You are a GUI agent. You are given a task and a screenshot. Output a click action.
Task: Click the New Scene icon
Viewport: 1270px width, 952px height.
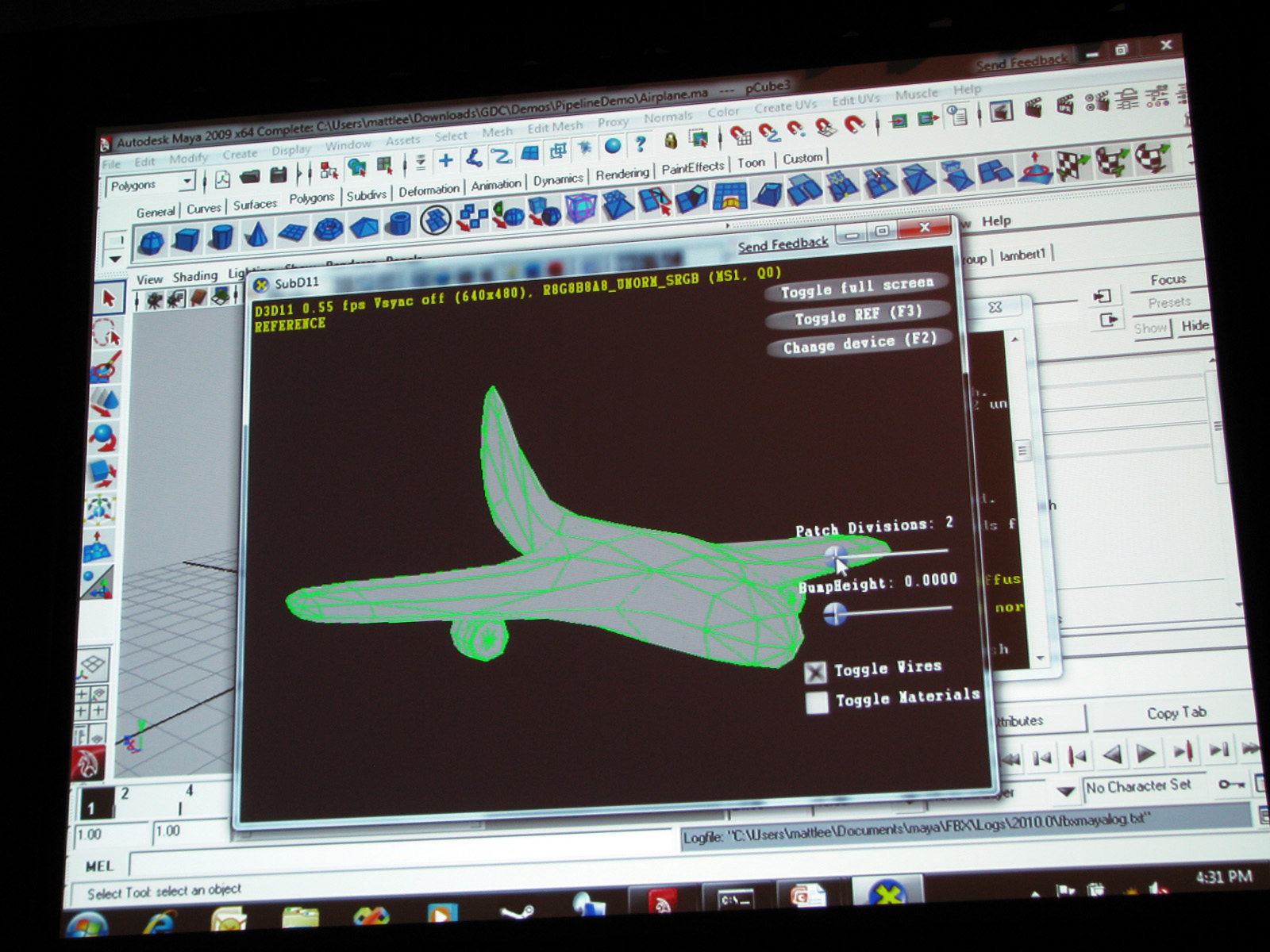(222, 180)
